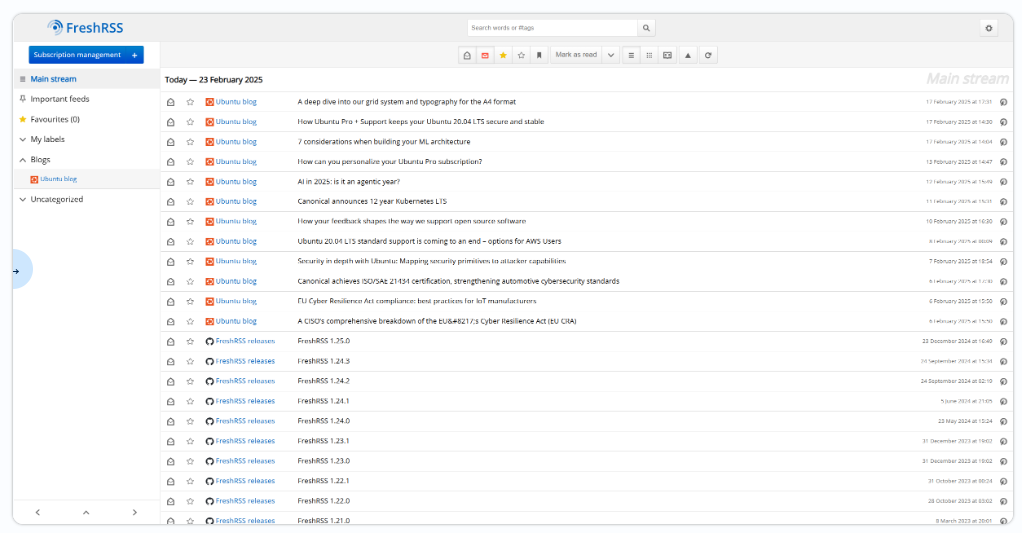This screenshot has width=1022, height=533.
Task: Open Main stream in sidebar
Action: (x=53, y=79)
